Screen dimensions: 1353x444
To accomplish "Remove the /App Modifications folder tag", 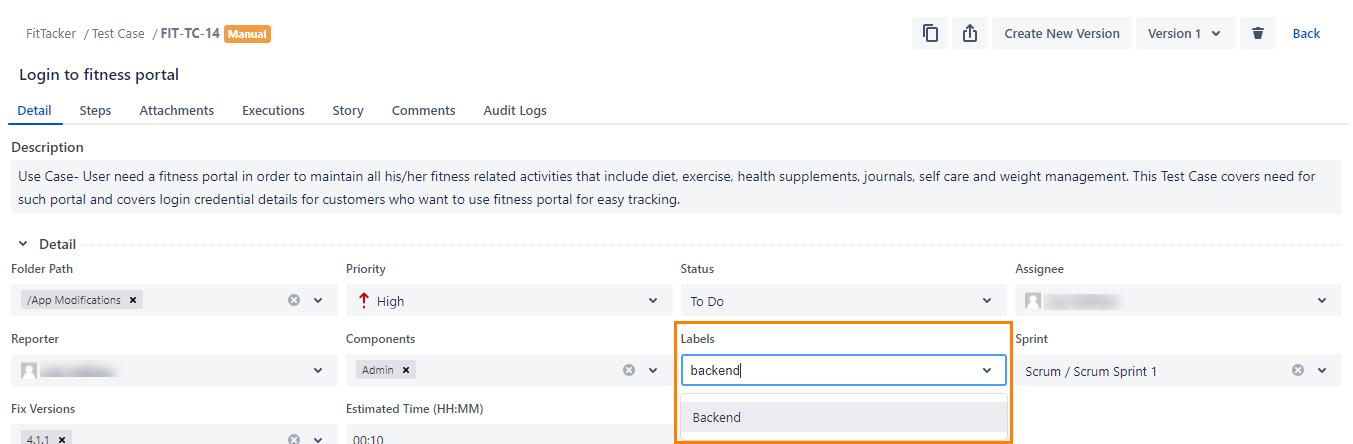I will click(x=134, y=300).
